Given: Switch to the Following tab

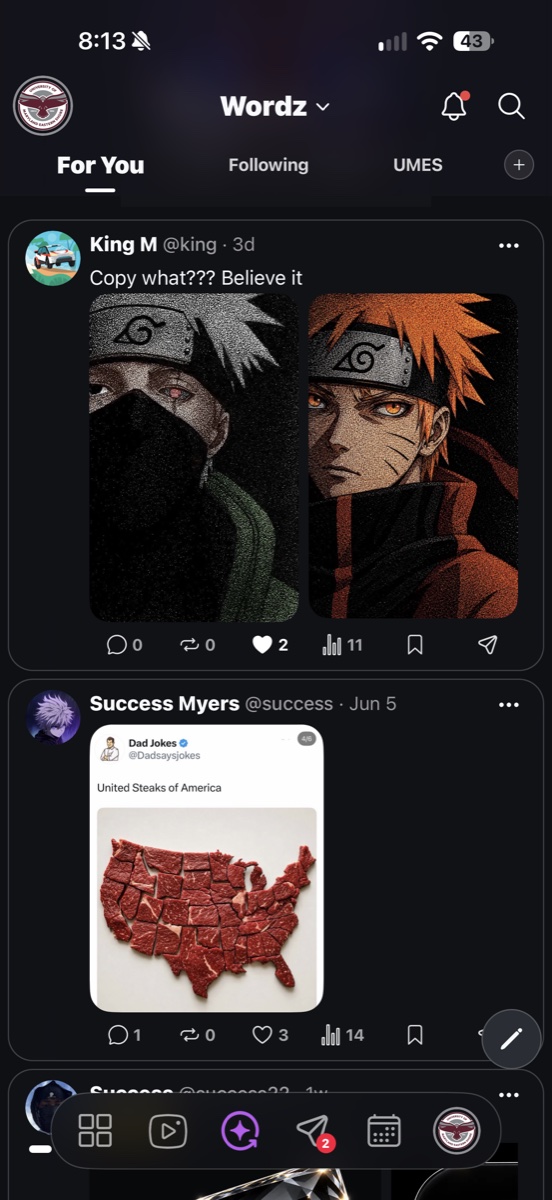Looking at the screenshot, I should 268,165.
